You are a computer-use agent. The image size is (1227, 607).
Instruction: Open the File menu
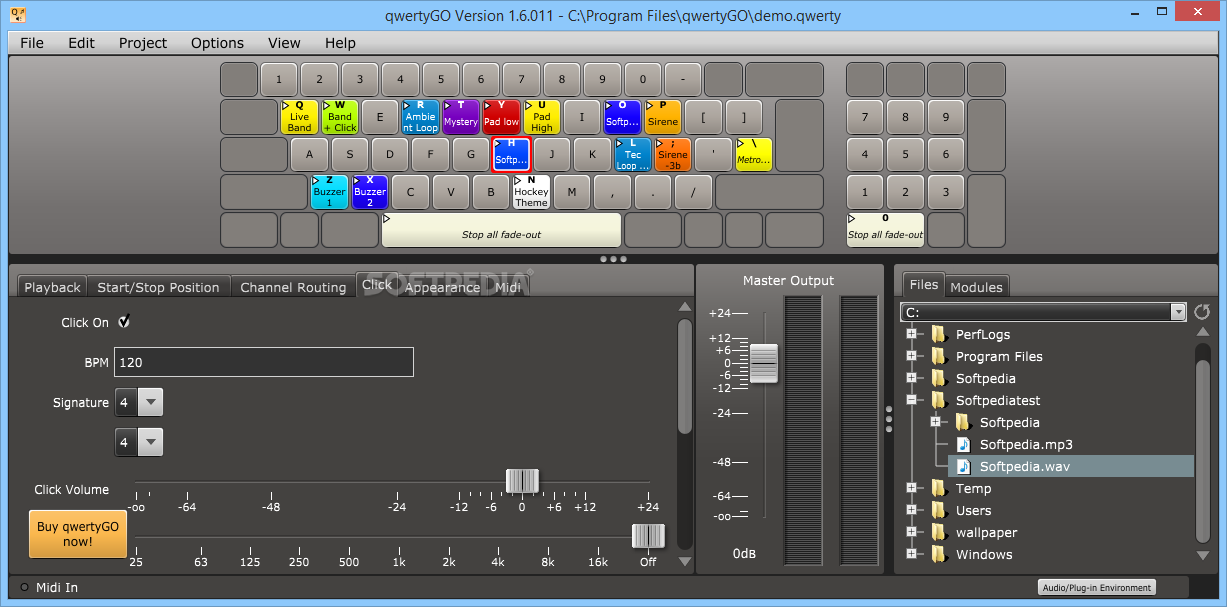32,43
